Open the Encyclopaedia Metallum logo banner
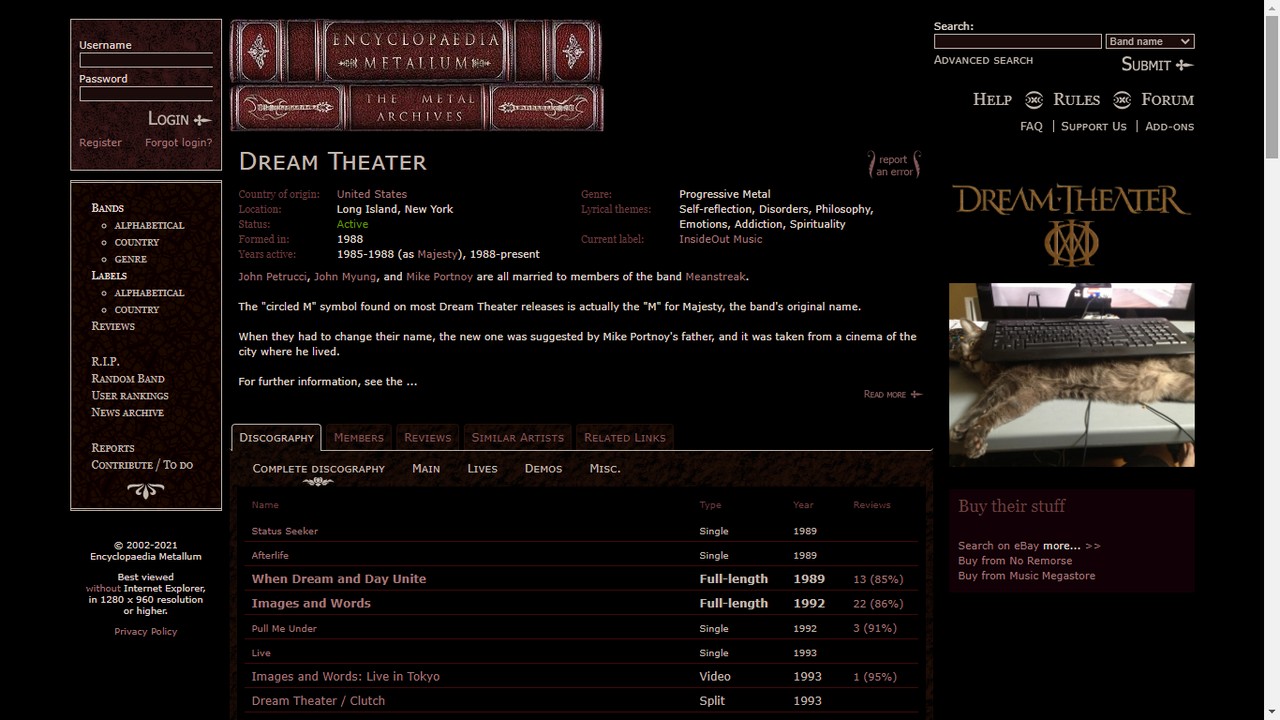Image resolution: width=1280 pixels, height=720 pixels. [417, 75]
